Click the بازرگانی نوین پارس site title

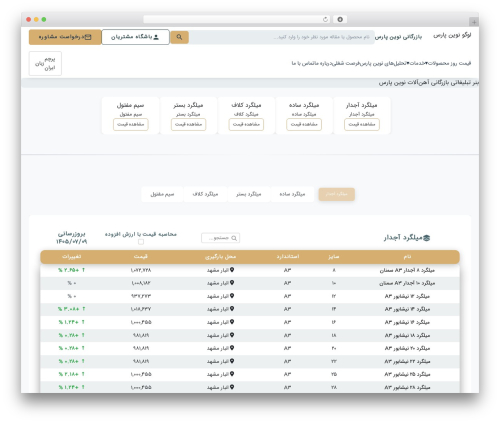tap(398, 37)
